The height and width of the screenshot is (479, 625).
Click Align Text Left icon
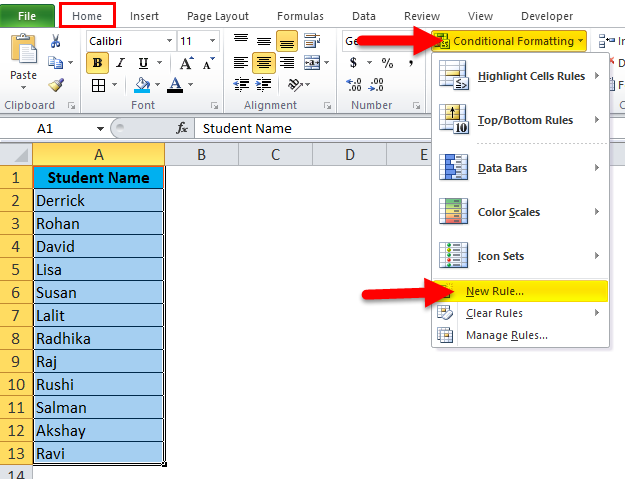pos(241,63)
